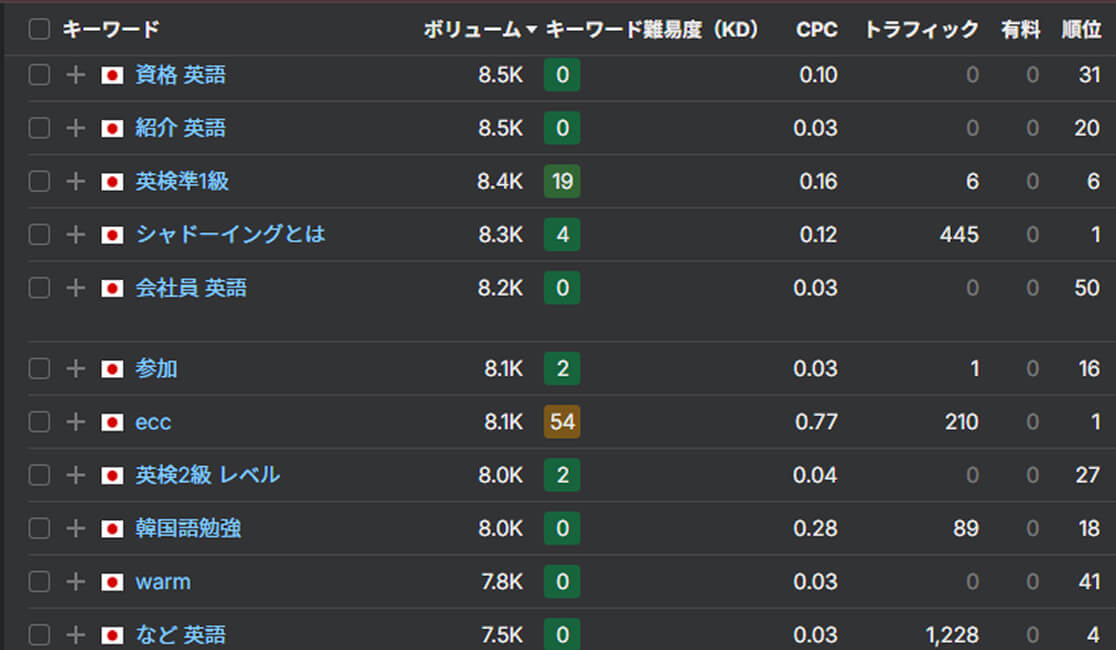This screenshot has height=650, width=1116.
Task: Tick the checkbox for 会社員 英語 row
Action: click(x=39, y=288)
